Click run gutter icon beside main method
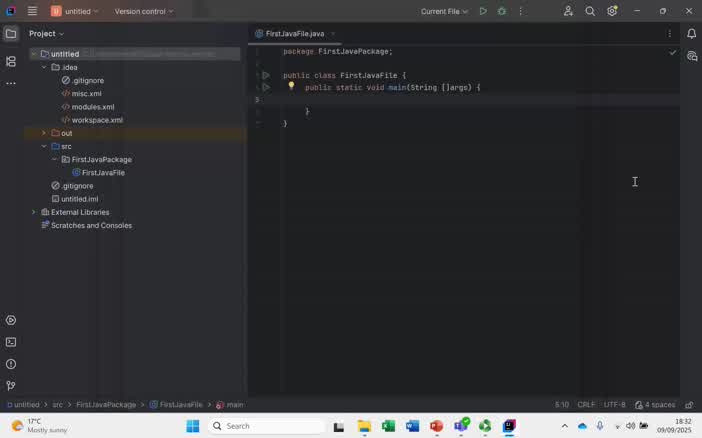The width and height of the screenshot is (702, 438). click(266, 87)
